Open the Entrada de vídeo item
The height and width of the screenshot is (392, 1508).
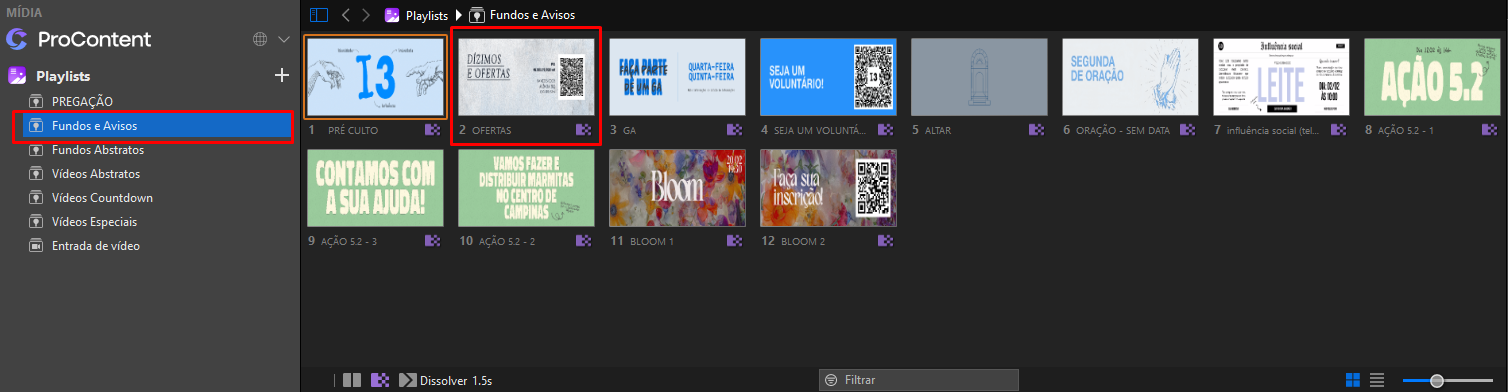click(96, 246)
